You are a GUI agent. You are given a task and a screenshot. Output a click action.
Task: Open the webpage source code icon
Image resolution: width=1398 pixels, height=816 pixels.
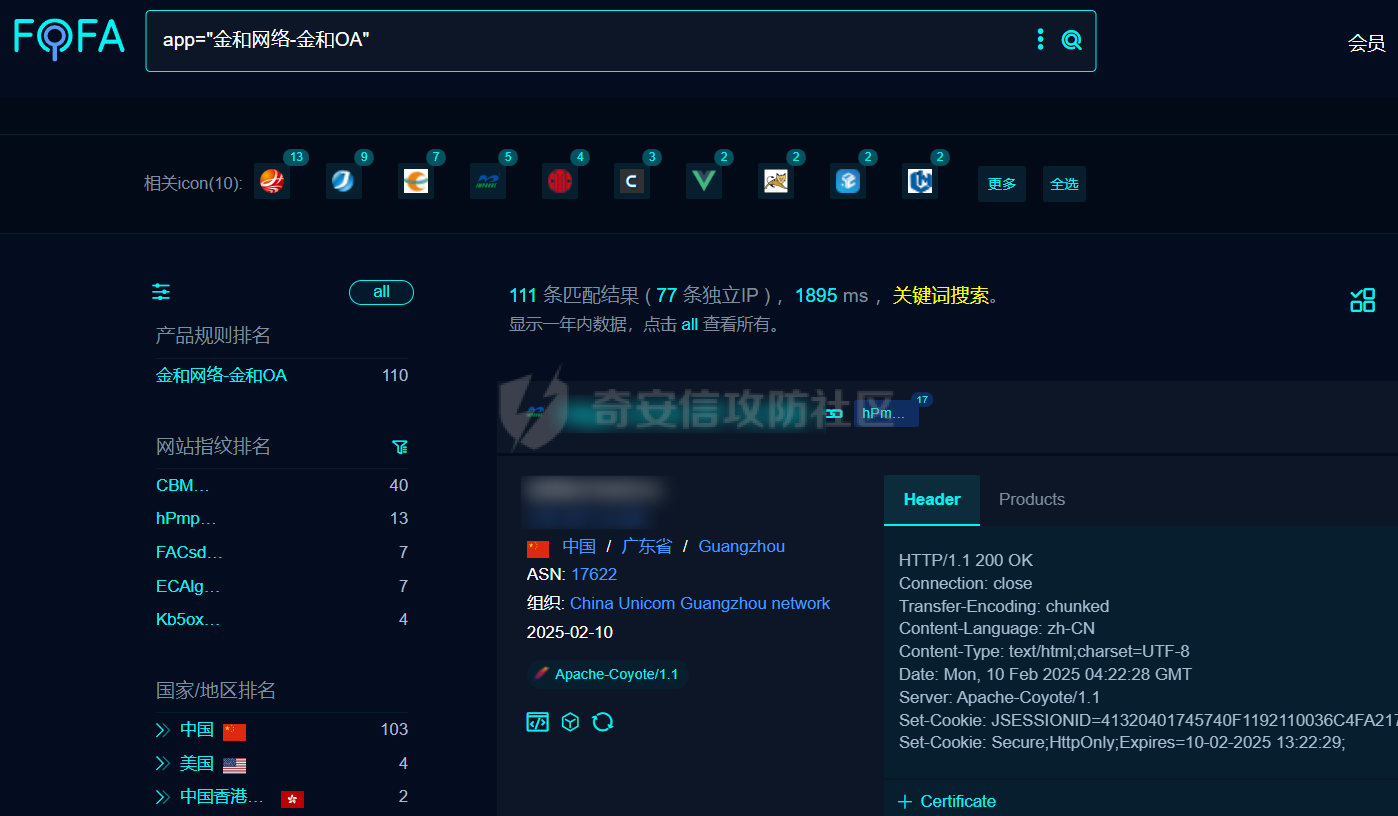coord(538,722)
